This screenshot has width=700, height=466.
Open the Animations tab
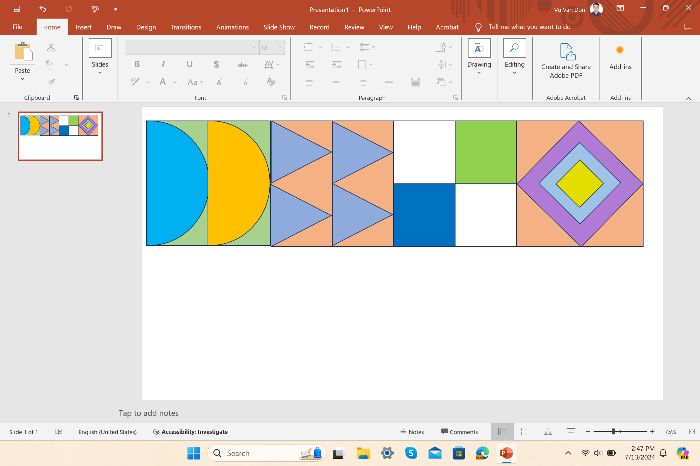232,27
